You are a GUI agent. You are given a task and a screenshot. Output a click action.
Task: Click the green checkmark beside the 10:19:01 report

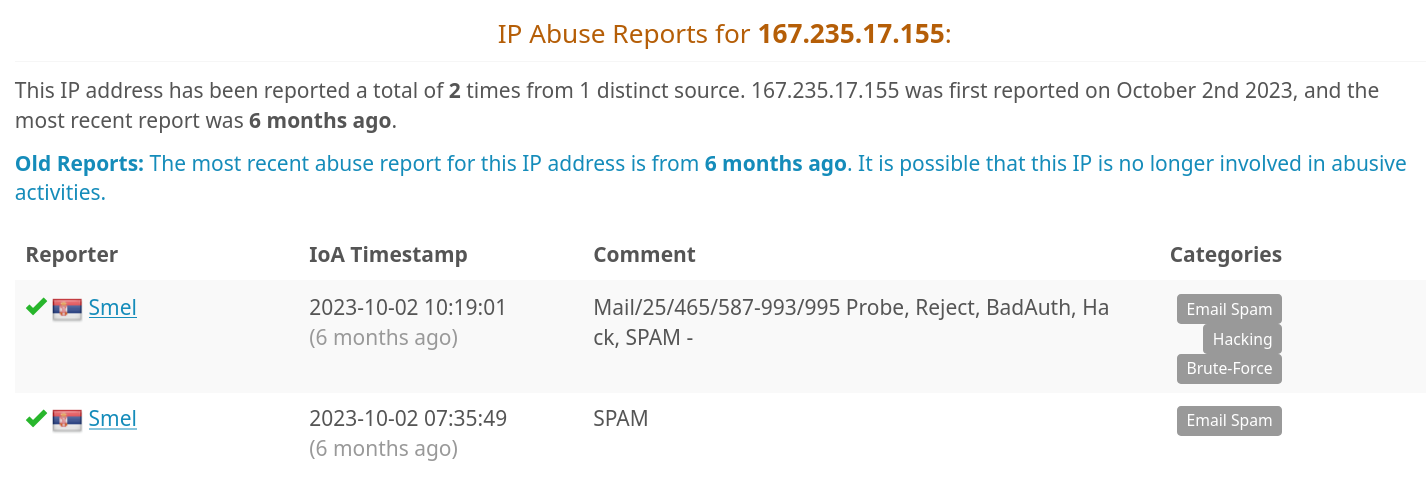click(37, 307)
